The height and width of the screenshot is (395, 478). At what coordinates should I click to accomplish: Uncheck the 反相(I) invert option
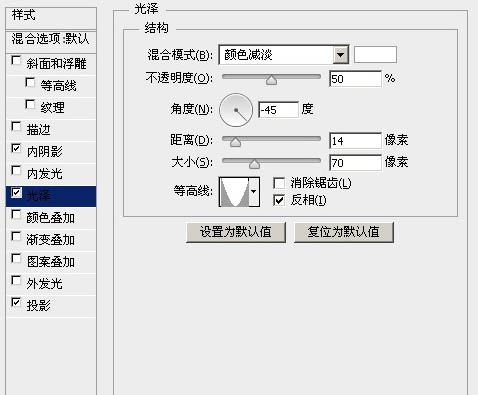coord(279,200)
